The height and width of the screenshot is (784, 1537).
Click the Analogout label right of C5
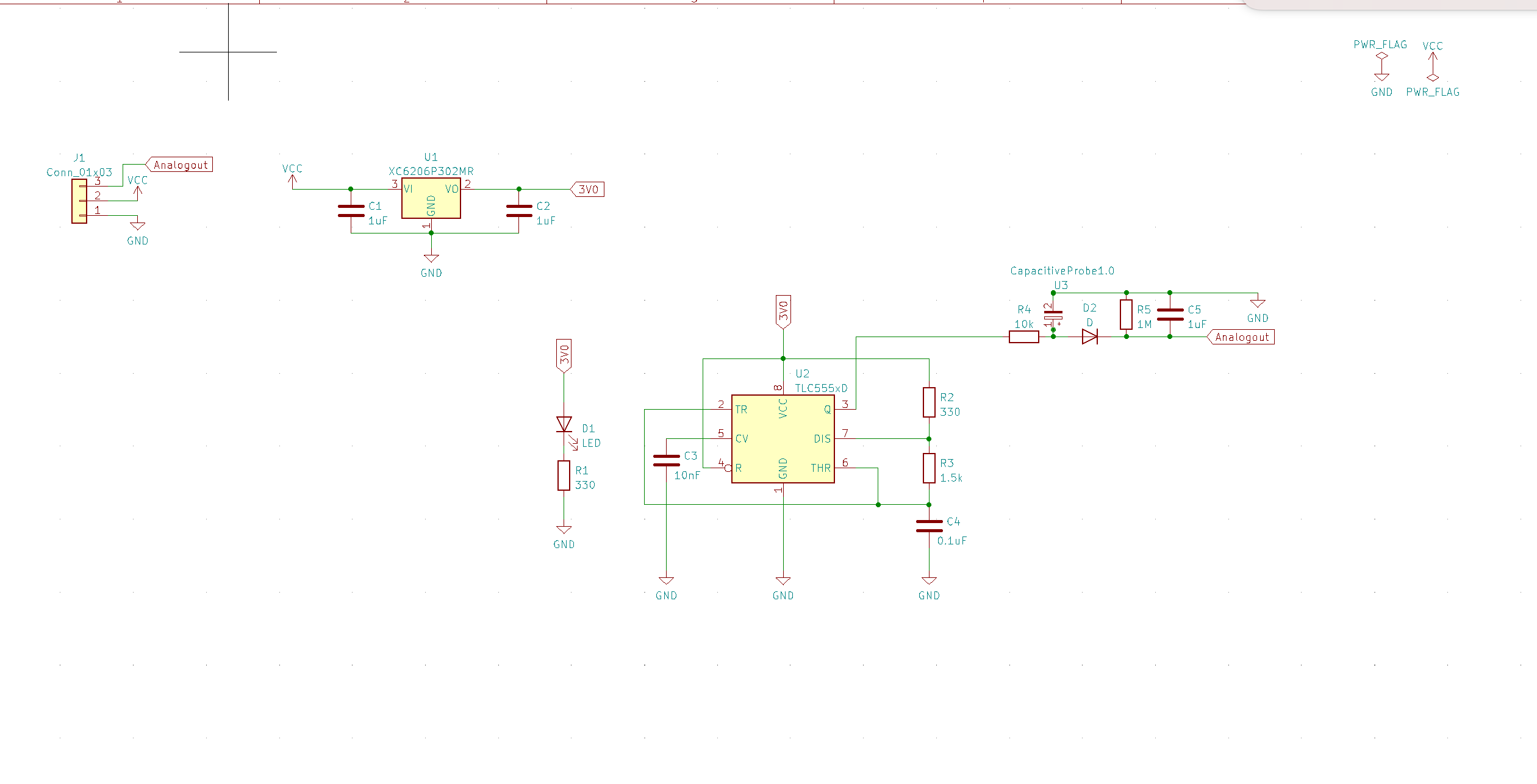click(x=1241, y=337)
